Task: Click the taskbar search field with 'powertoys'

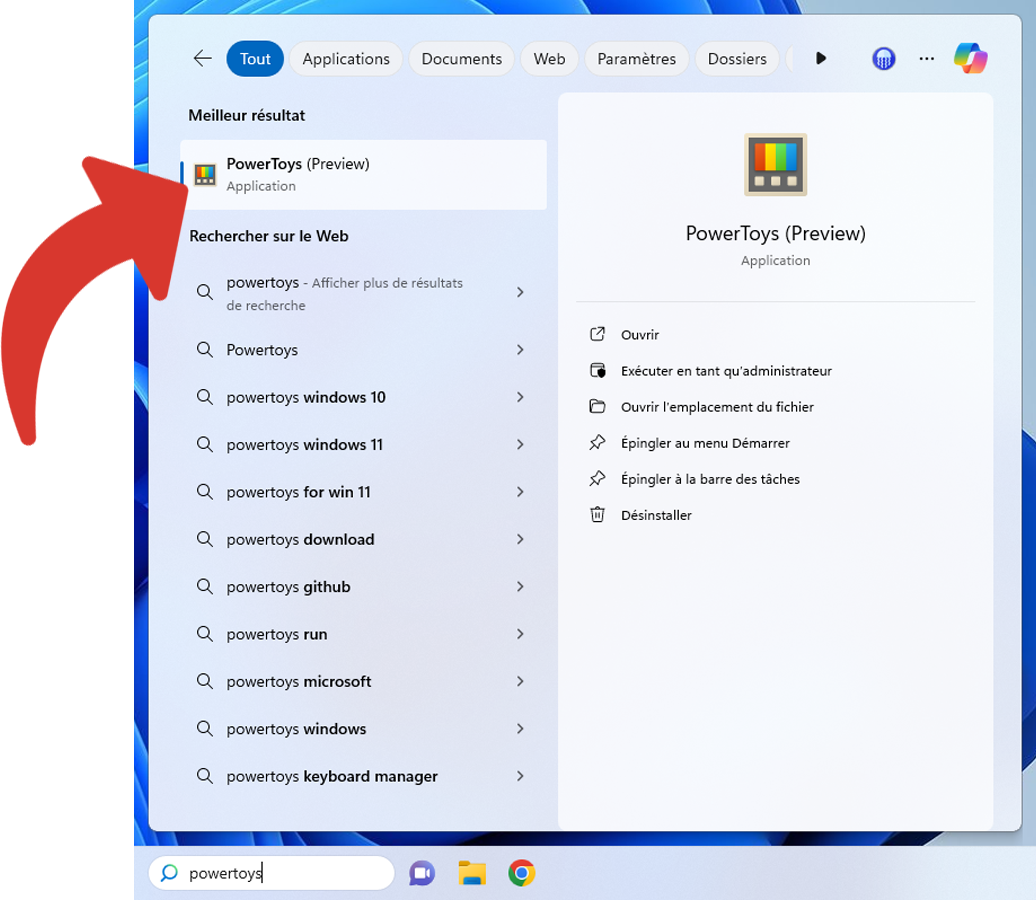Action: pyautogui.click(x=272, y=874)
